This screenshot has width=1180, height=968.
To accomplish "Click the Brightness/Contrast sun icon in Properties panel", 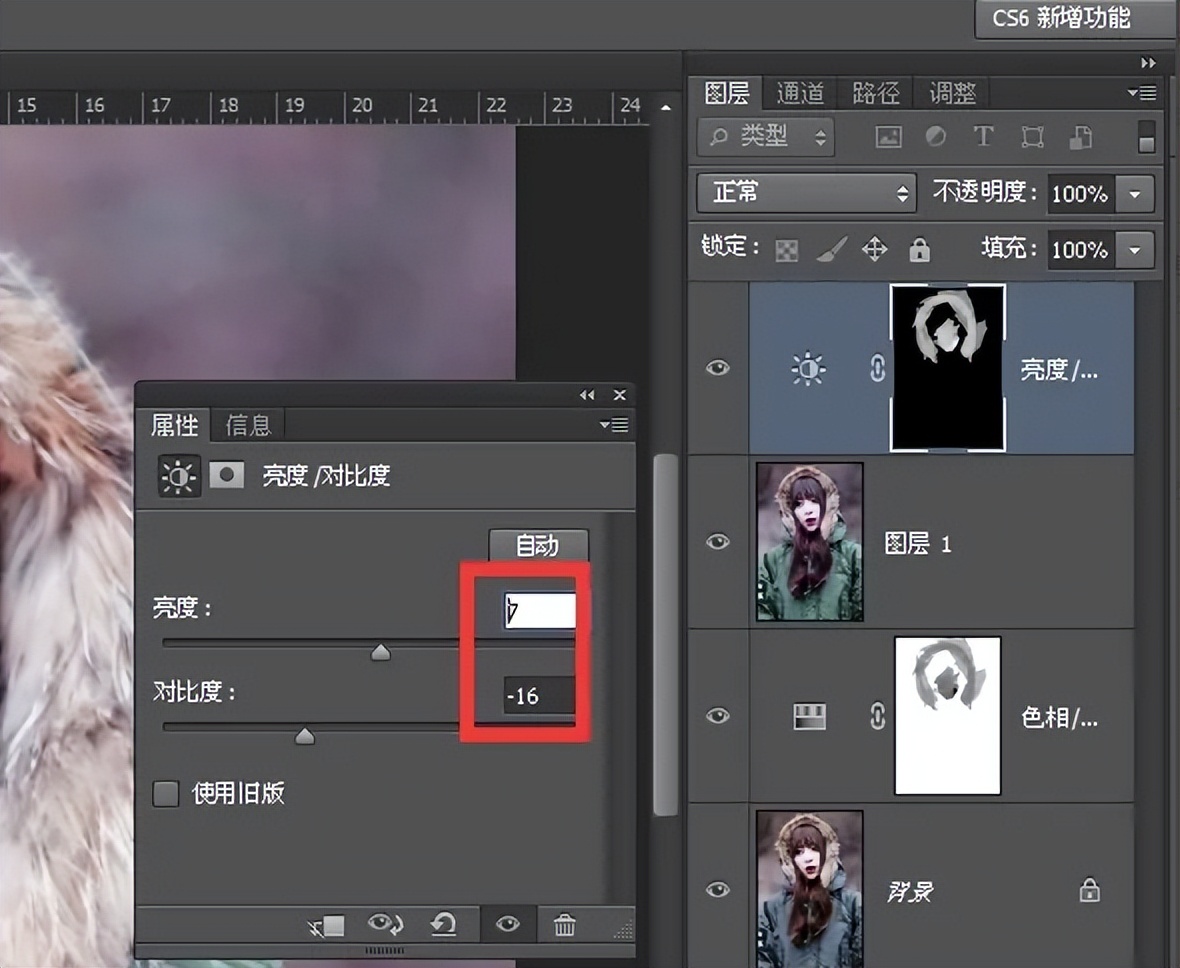I will point(178,476).
